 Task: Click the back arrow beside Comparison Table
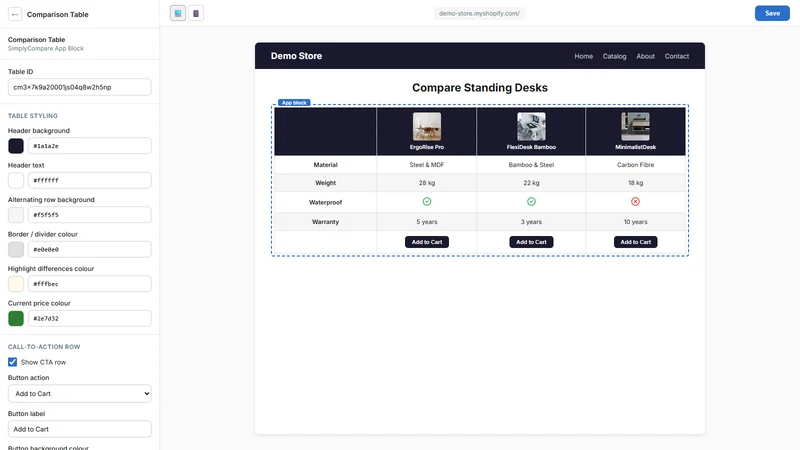coord(15,14)
